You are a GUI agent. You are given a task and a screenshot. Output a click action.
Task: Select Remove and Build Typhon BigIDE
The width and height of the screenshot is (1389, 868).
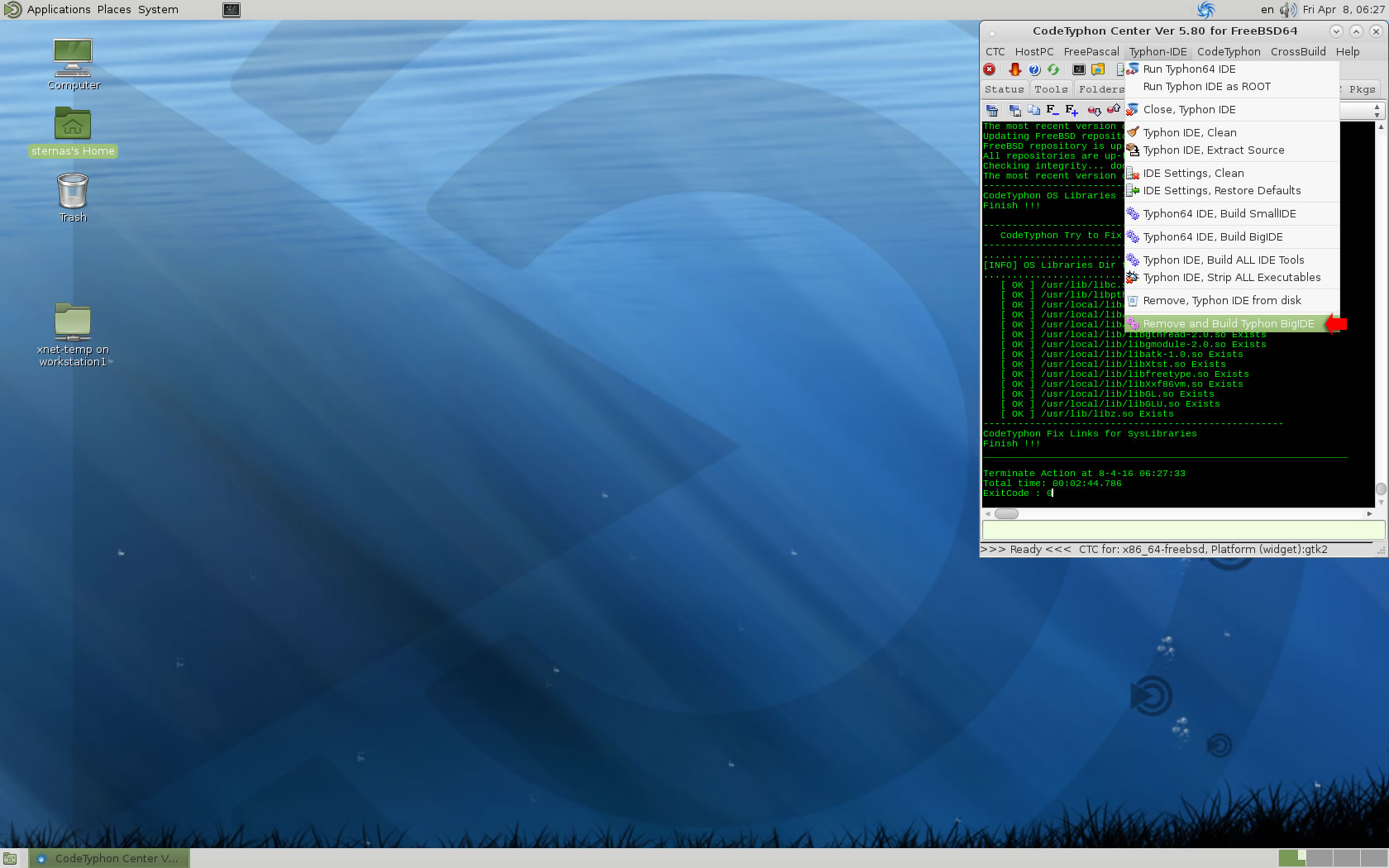(x=1232, y=324)
